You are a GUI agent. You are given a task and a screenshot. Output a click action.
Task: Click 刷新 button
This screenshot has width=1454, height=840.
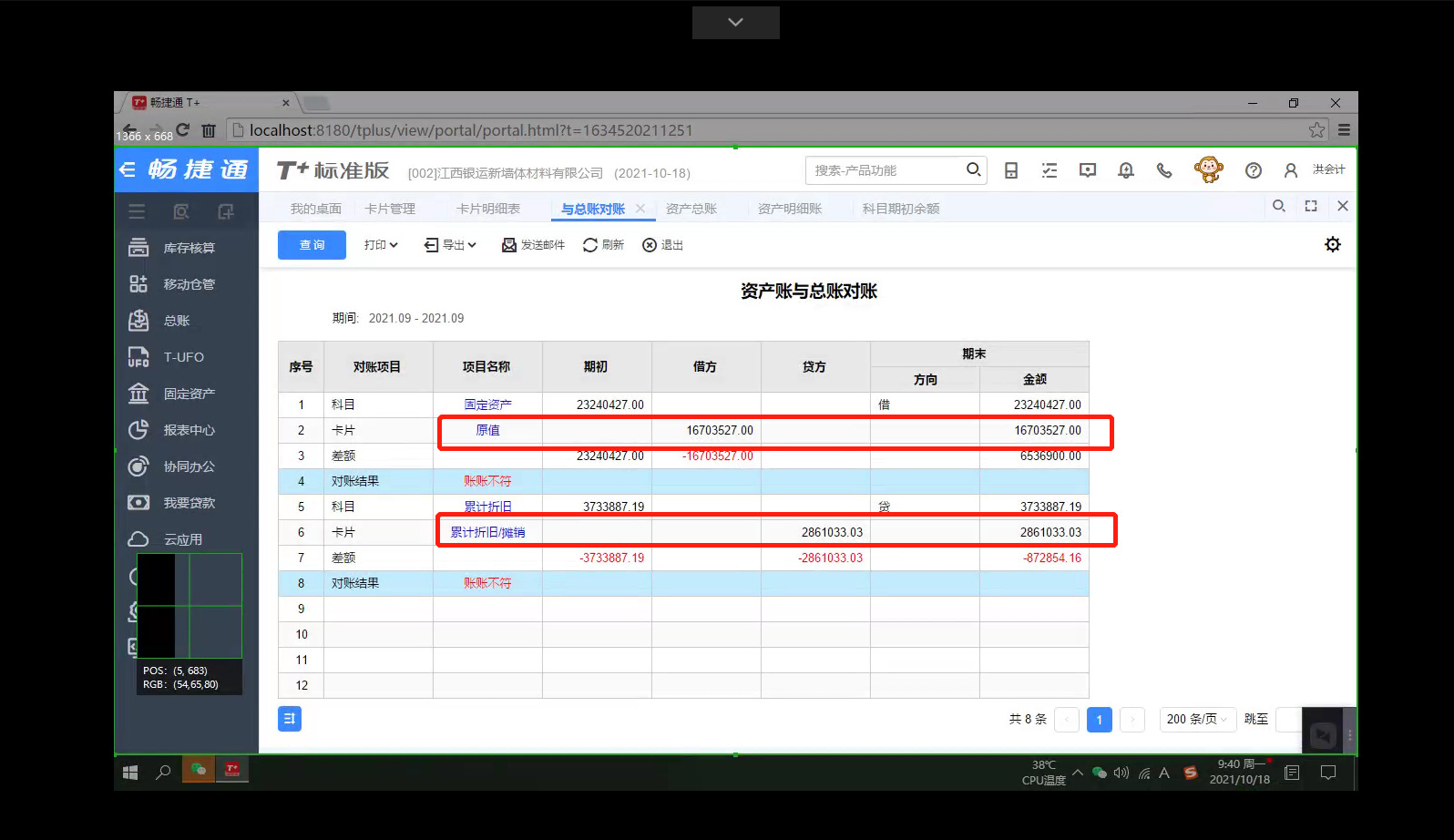(x=603, y=245)
